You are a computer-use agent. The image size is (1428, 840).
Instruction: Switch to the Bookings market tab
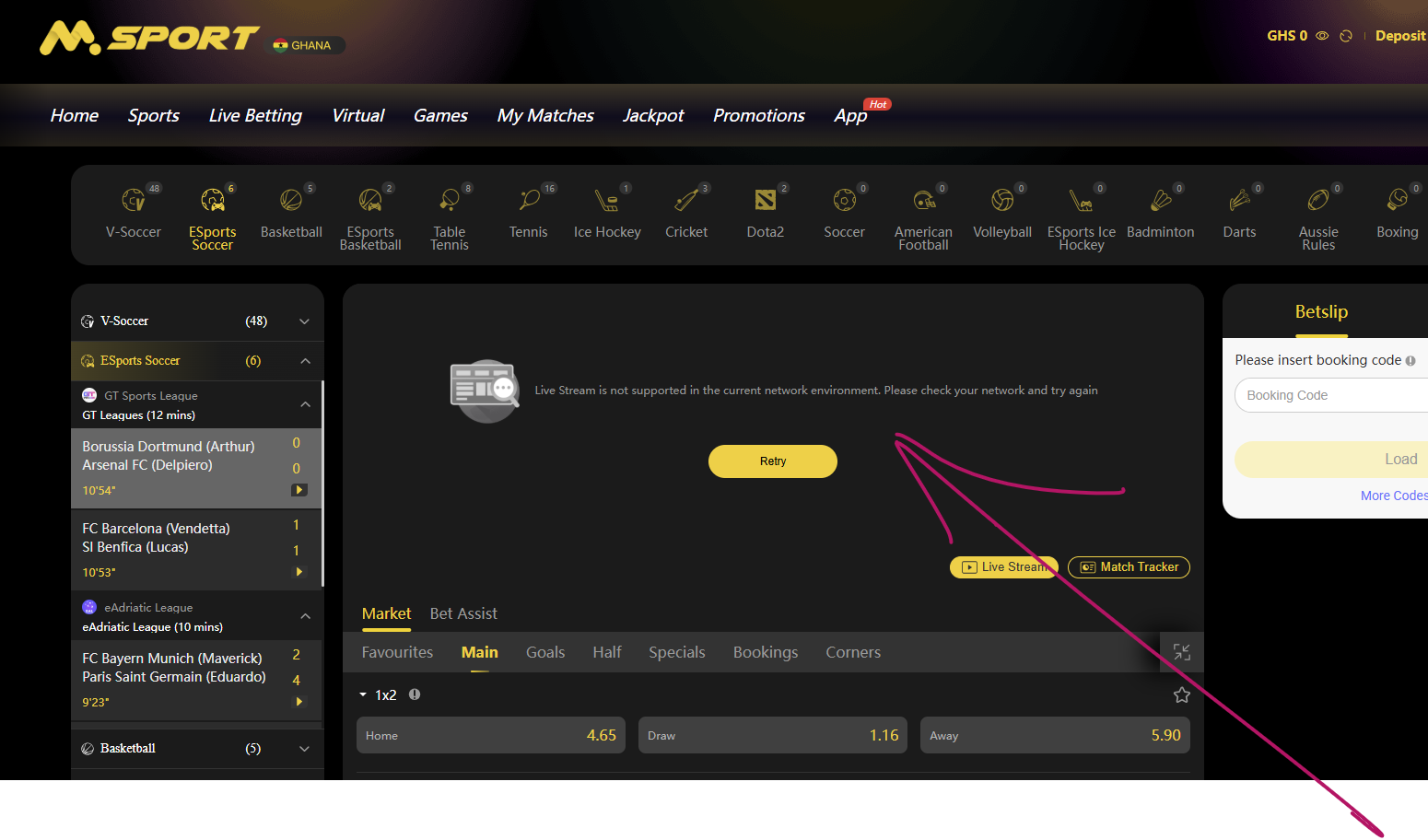[x=766, y=652]
